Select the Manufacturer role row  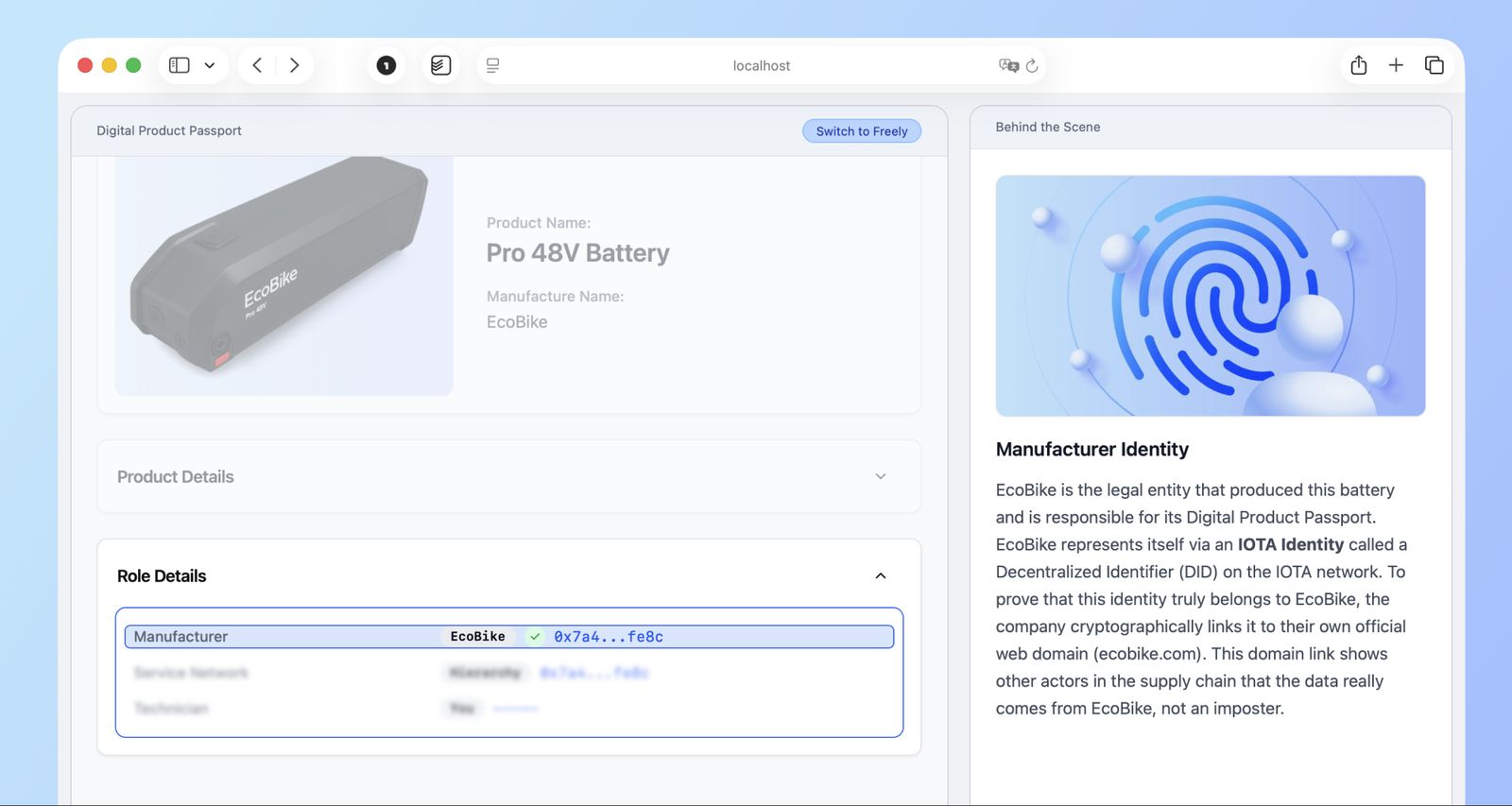click(x=509, y=637)
